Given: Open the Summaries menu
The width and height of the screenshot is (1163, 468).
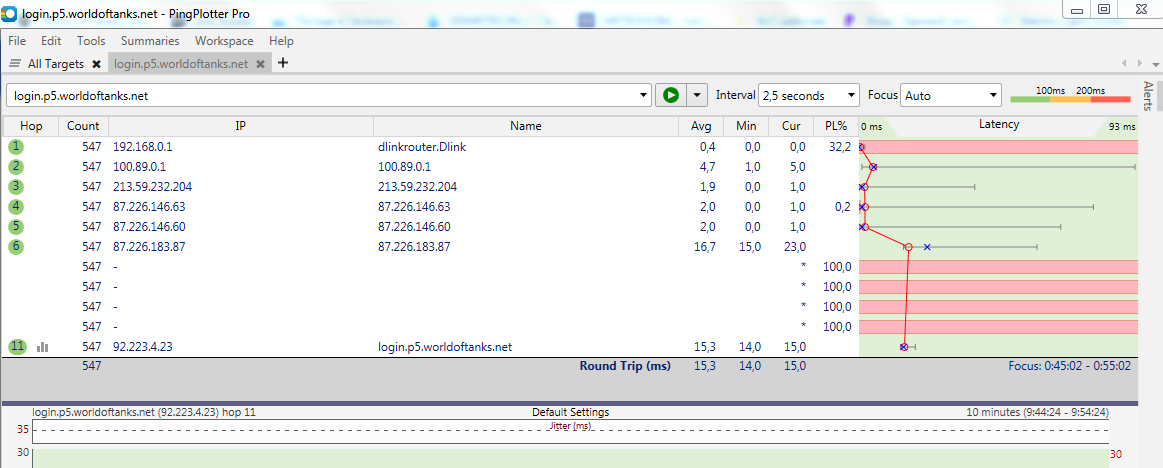Looking at the screenshot, I should (x=150, y=41).
